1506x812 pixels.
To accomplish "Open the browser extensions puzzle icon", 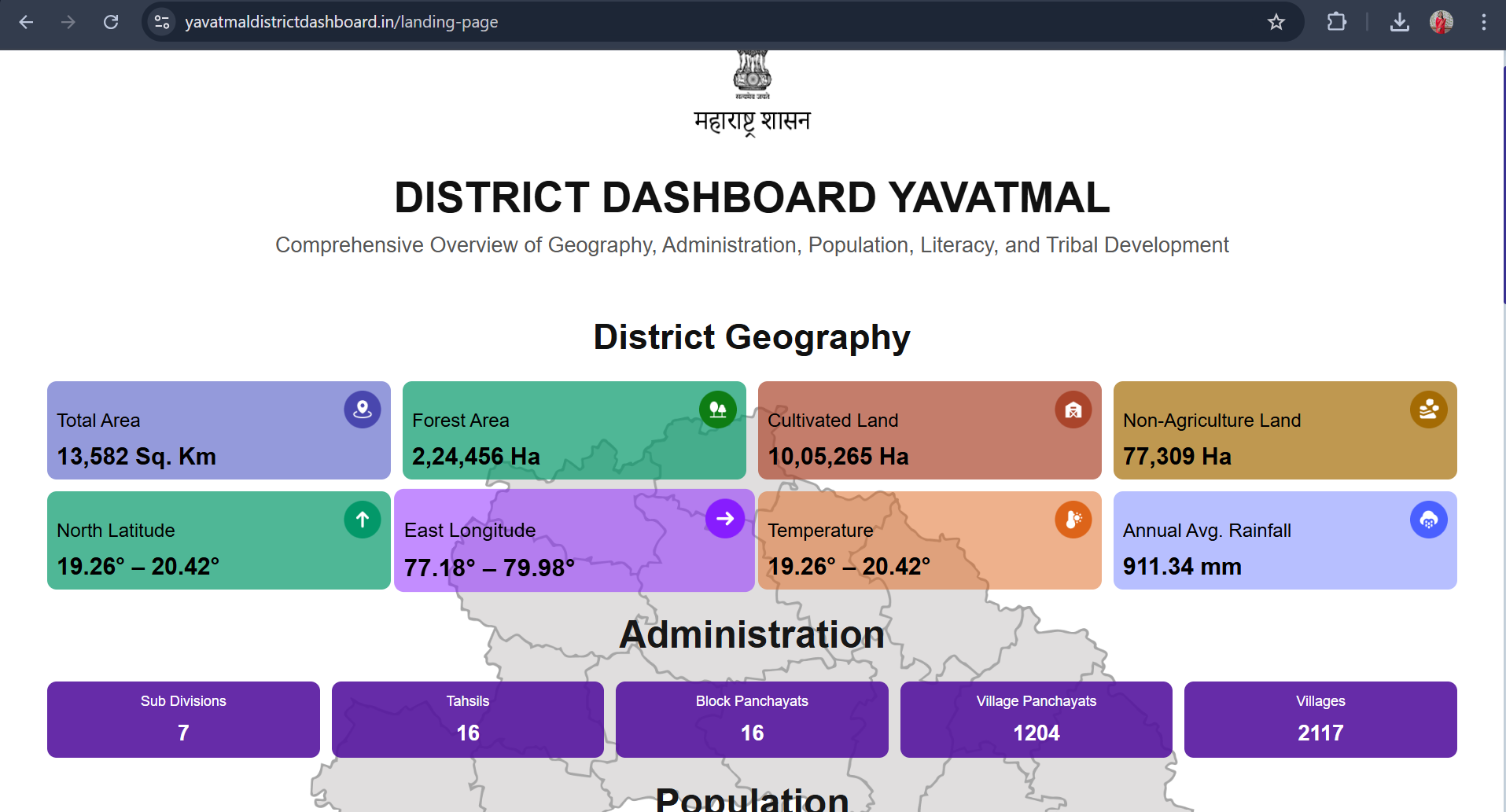I will 1336,22.
